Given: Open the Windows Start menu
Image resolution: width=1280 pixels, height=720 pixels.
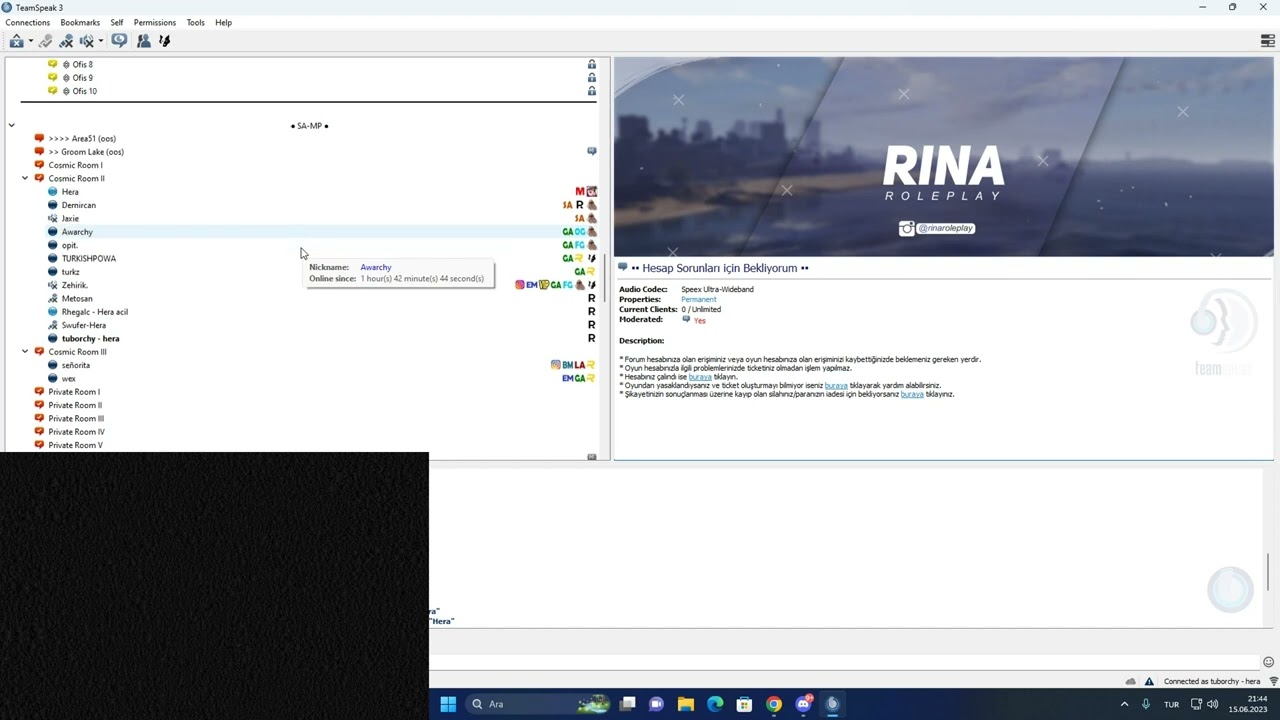Looking at the screenshot, I should click(x=448, y=704).
